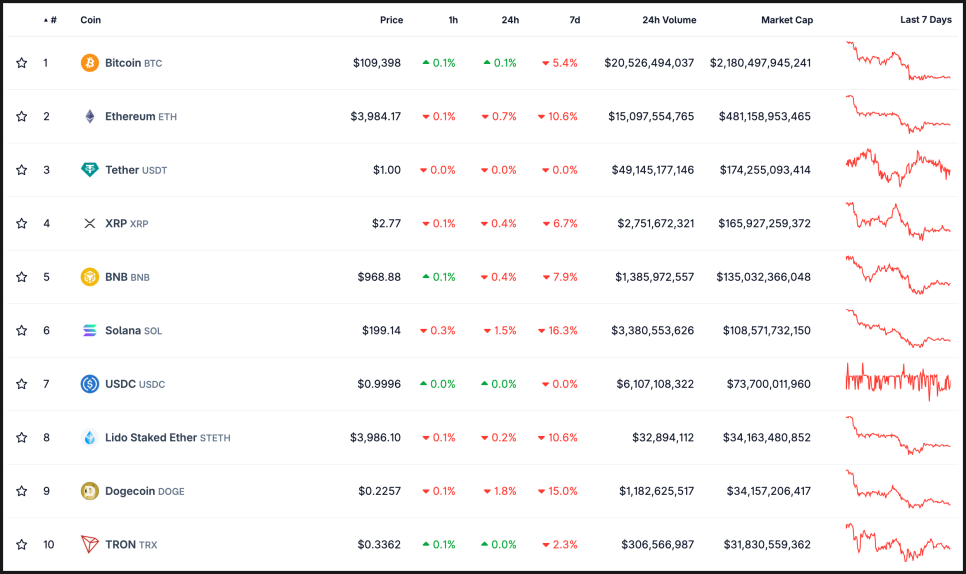Click the Dogecoin logo icon

pyautogui.click(x=89, y=491)
